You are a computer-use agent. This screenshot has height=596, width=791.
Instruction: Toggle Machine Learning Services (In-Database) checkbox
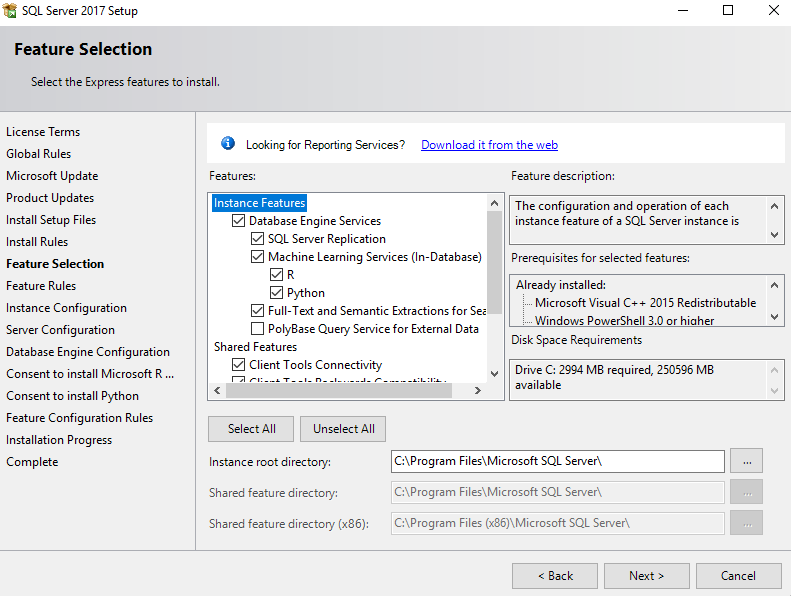pos(257,257)
